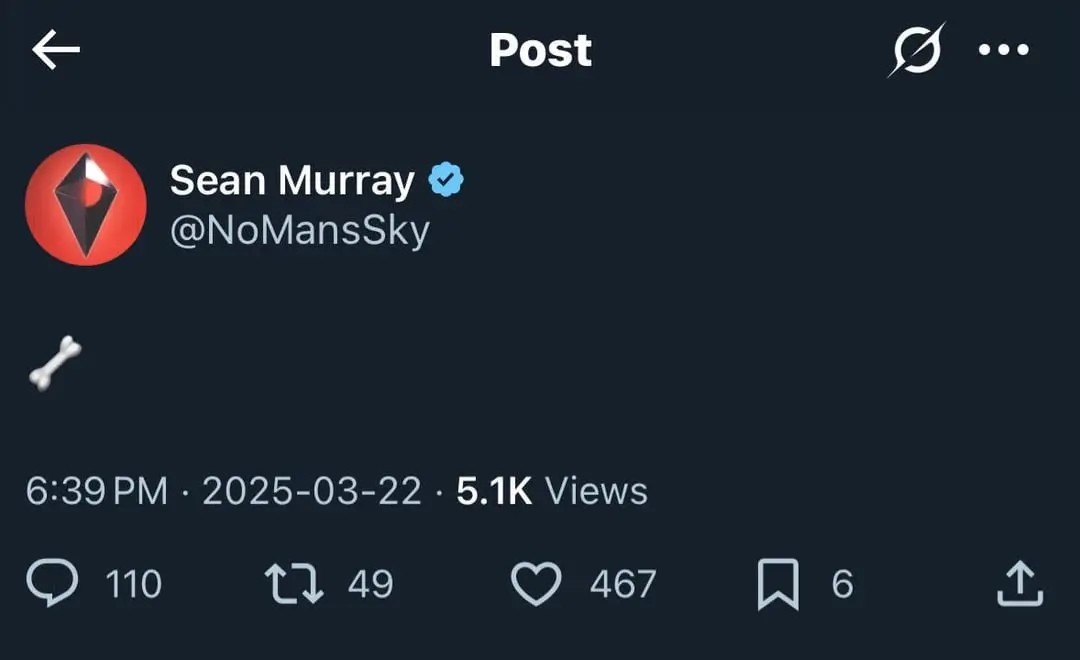The width and height of the screenshot is (1080, 660).
Task: Share the post via upload icon
Action: click(x=1020, y=584)
